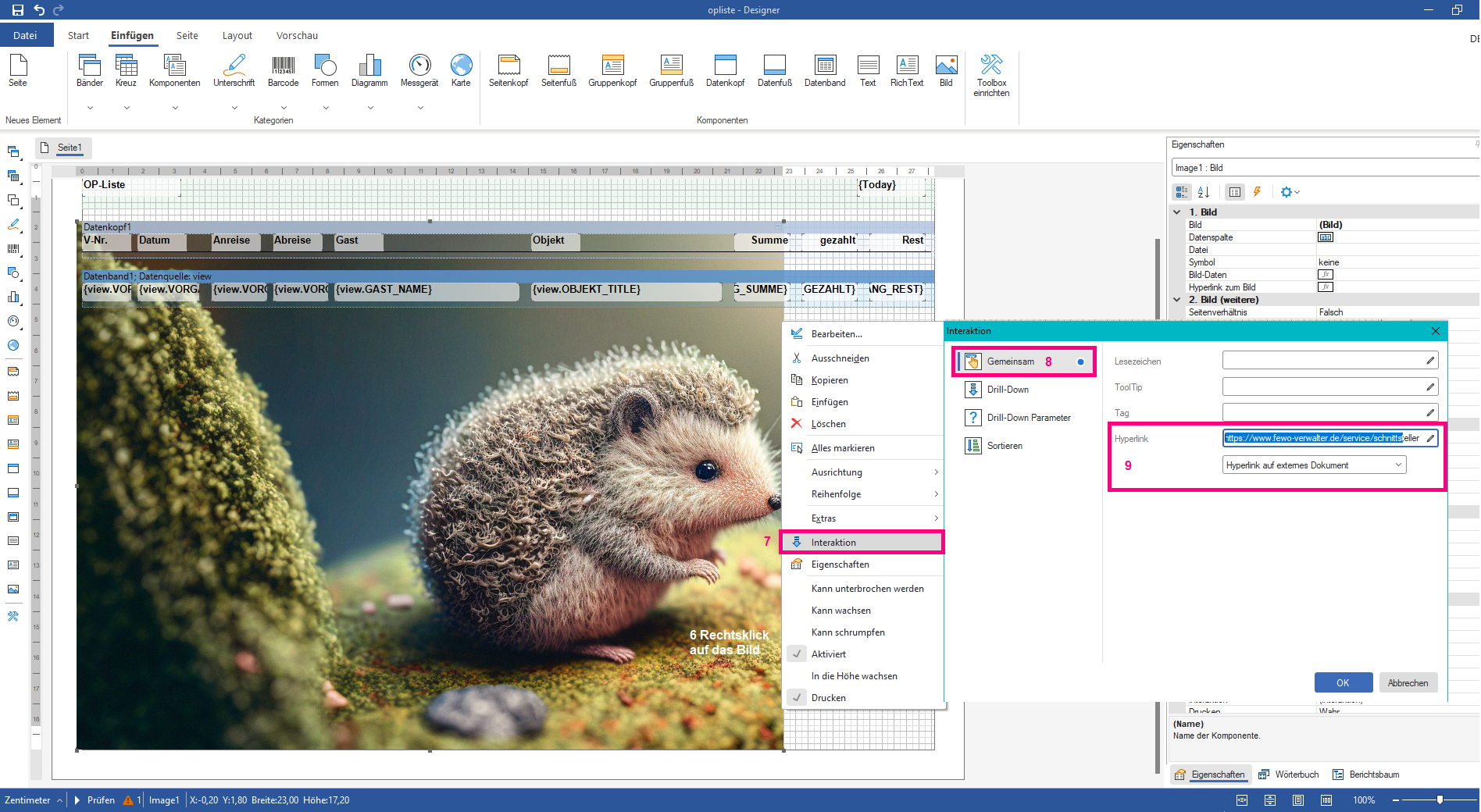Select Löschen in context menu
Screen dimensions: 1481x812
pos(863,424)
